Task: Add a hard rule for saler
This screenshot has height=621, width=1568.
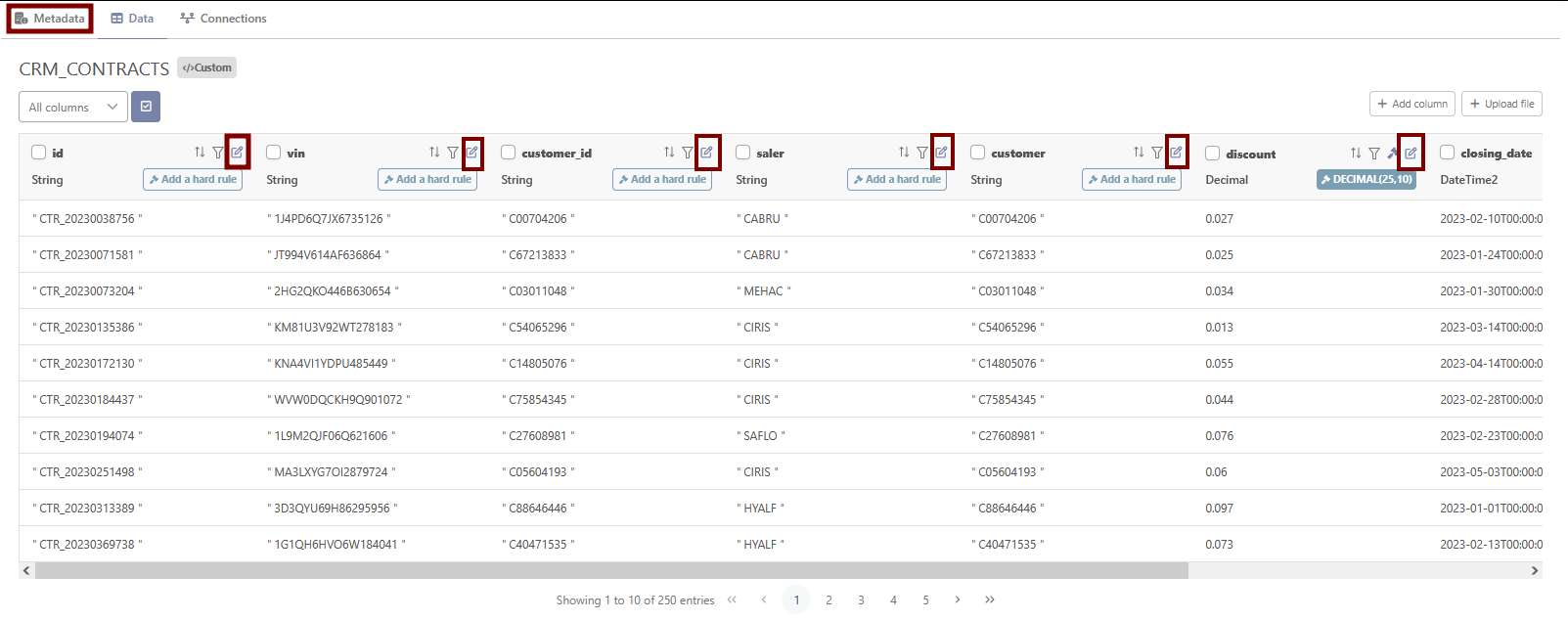Action: 897,180
